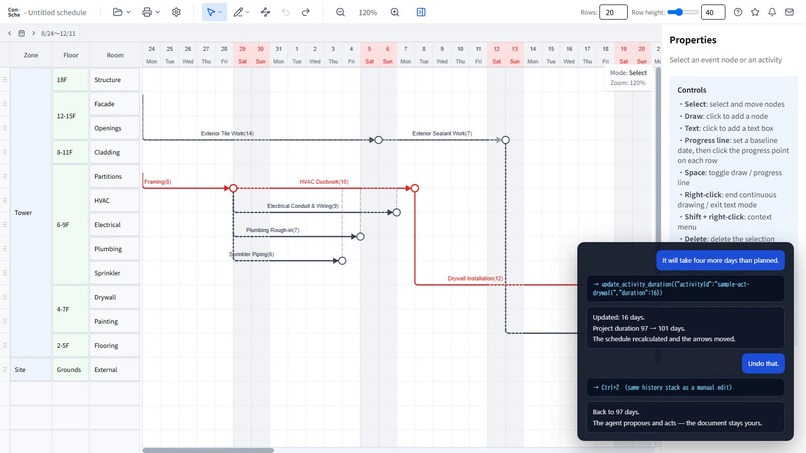
Task: Click the Exterior Tile Work(14) label
Action: (x=227, y=133)
